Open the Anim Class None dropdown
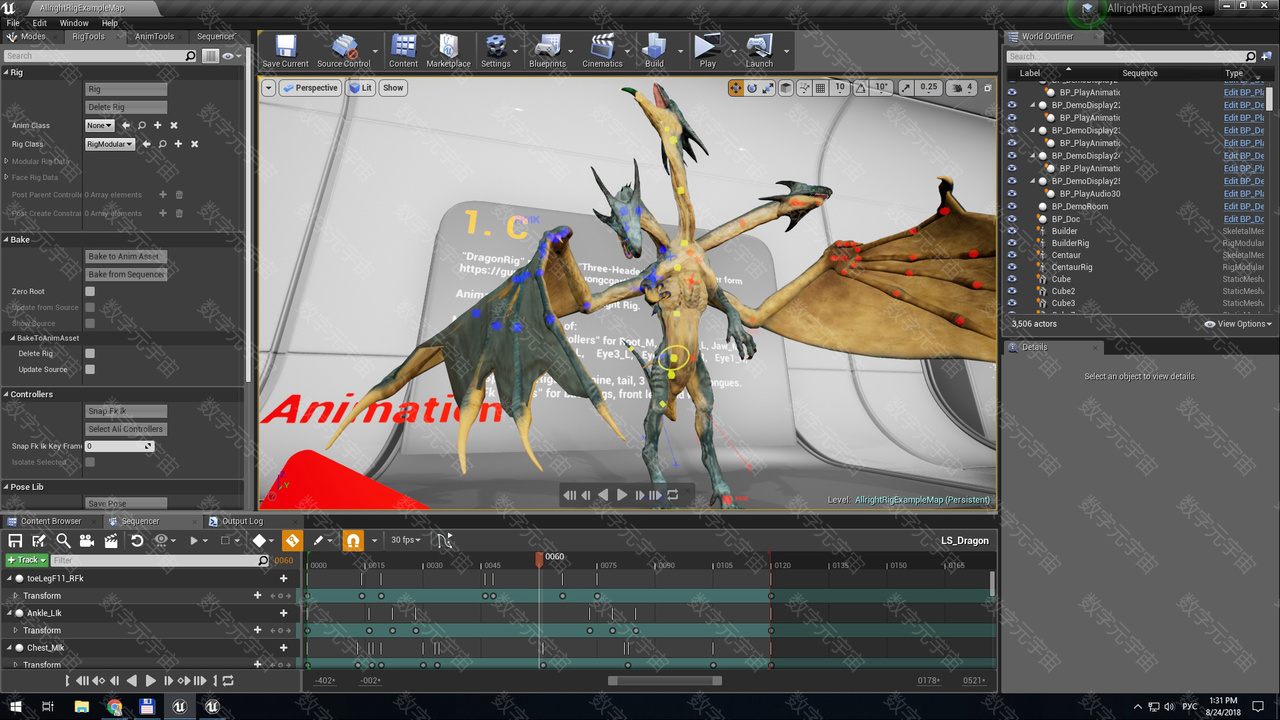1280x720 pixels. coord(100,125)
